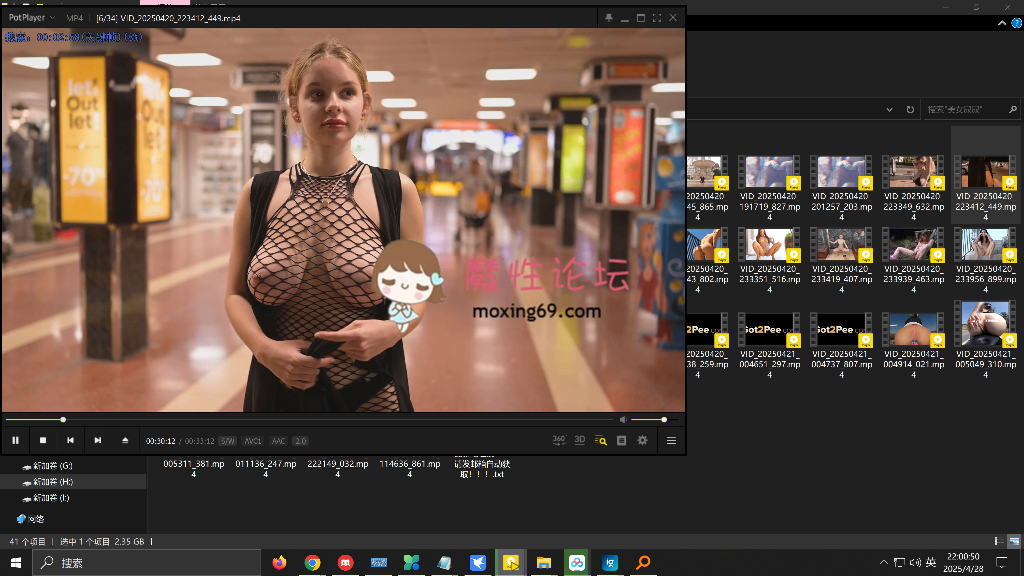
Task: Skip to the previous file
Action: [x=70, y=440]
